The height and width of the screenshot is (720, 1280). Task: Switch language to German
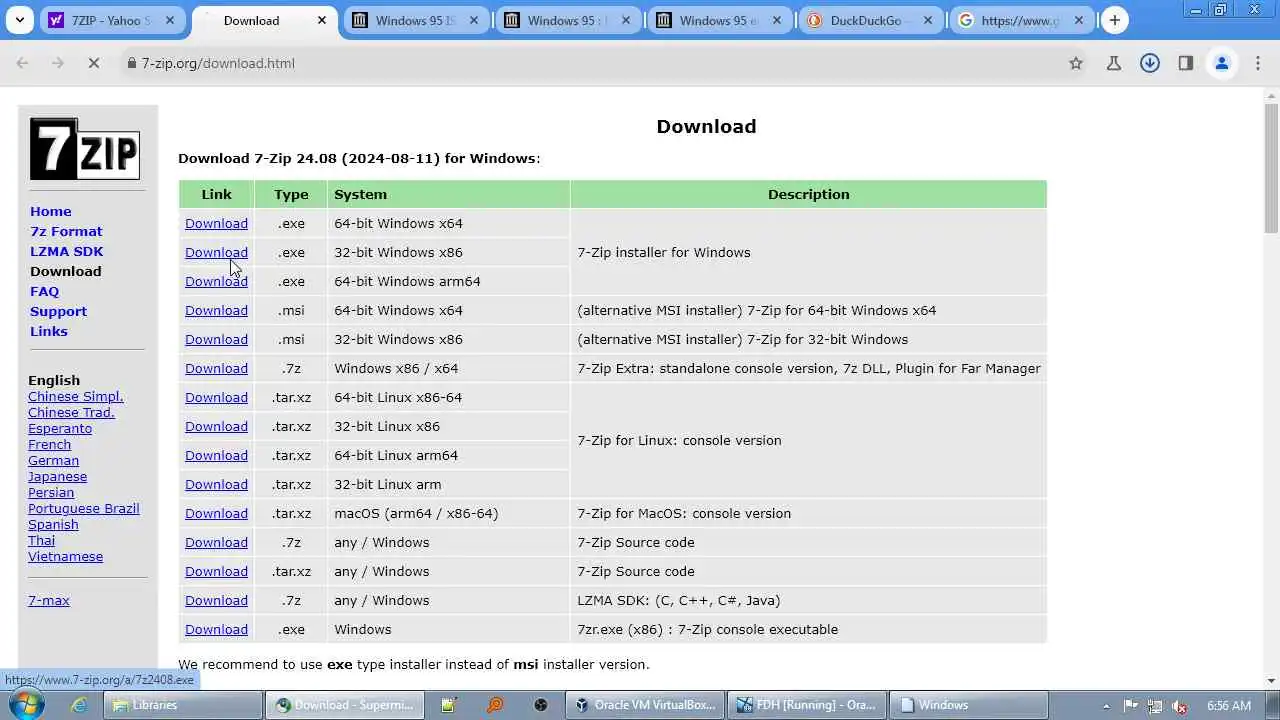click(53, 460)
